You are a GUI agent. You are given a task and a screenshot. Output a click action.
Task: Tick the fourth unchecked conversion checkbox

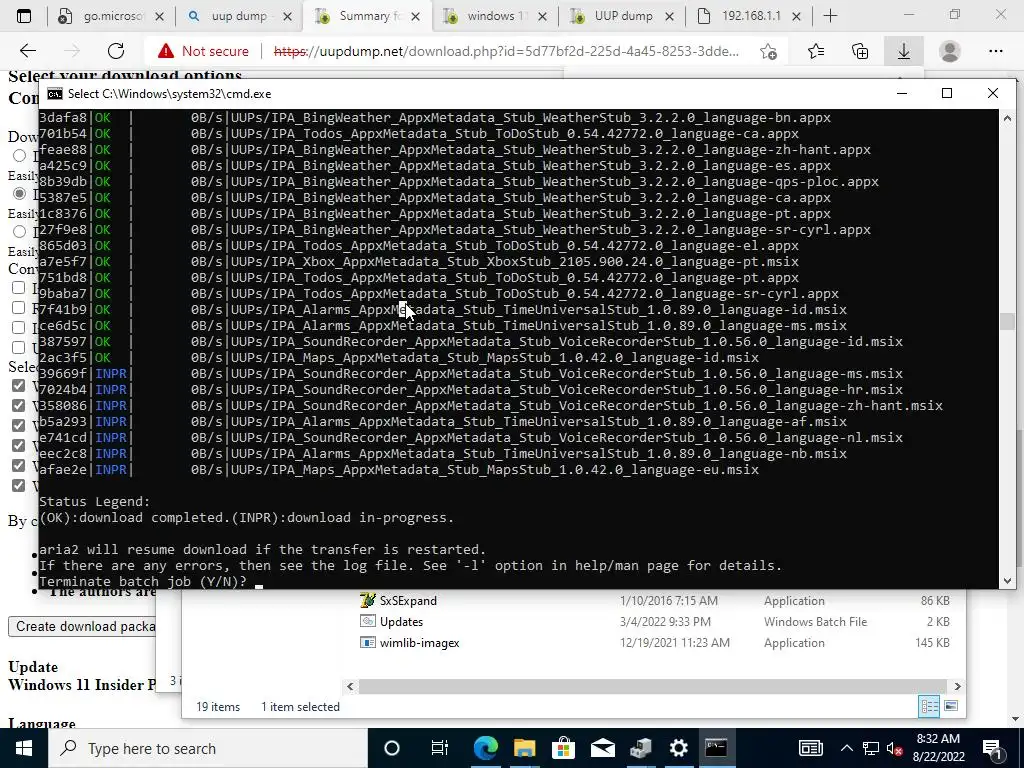(18, 347)
